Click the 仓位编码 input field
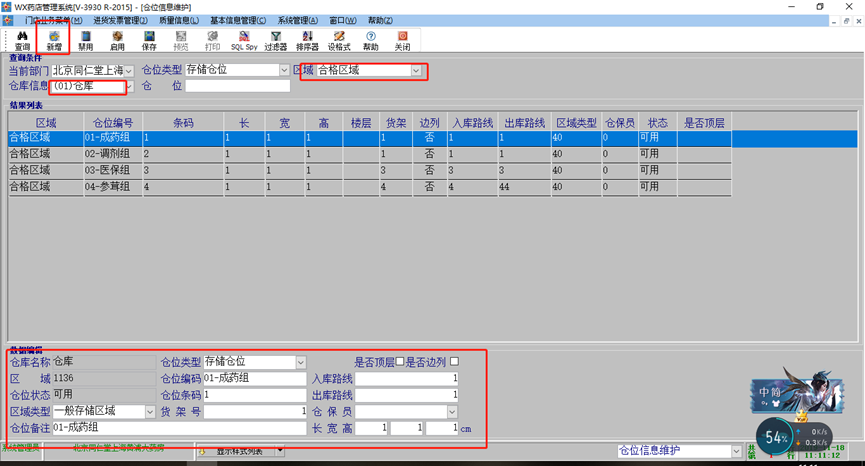Screen dimensions: 865x466 point(255,378)
